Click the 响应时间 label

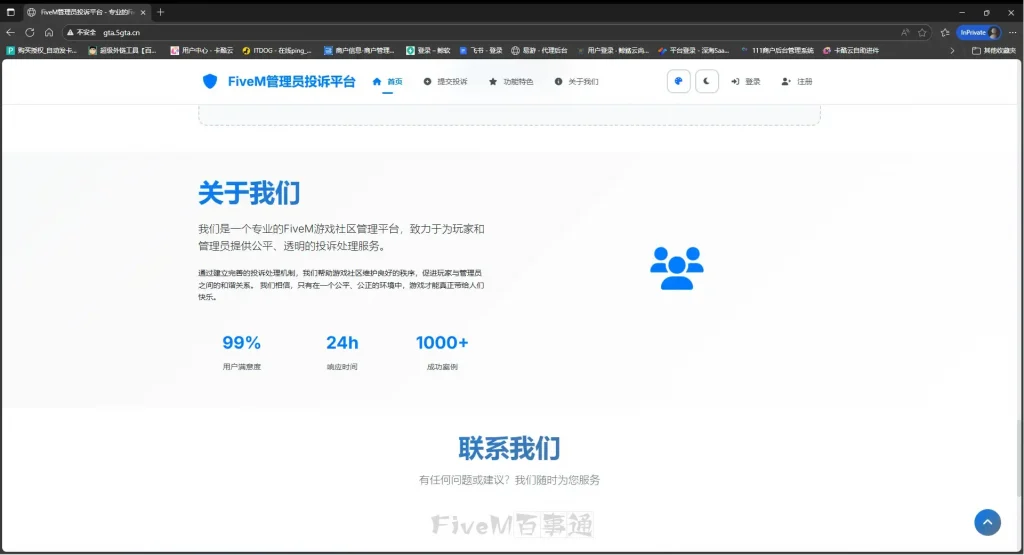click(342, 367)
